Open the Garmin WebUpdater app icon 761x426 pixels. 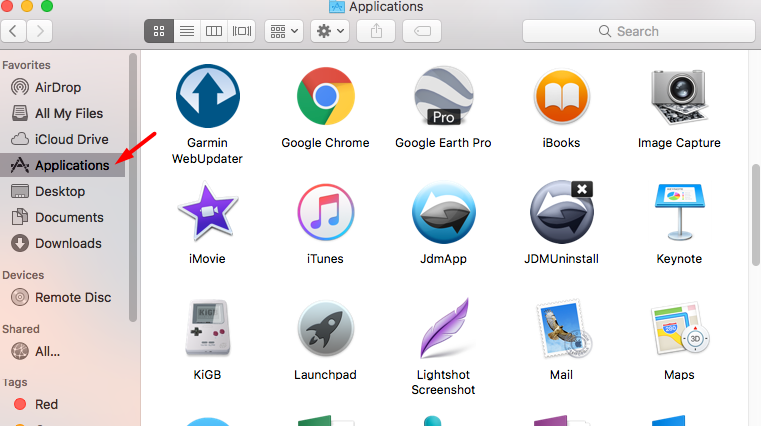[x=208, y=96]
